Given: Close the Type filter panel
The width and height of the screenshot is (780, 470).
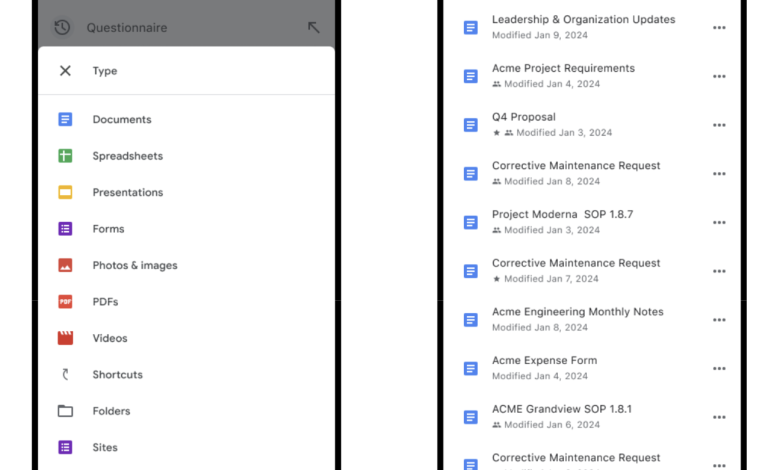Looking at the screenshot, I should (x=65, y=71).
